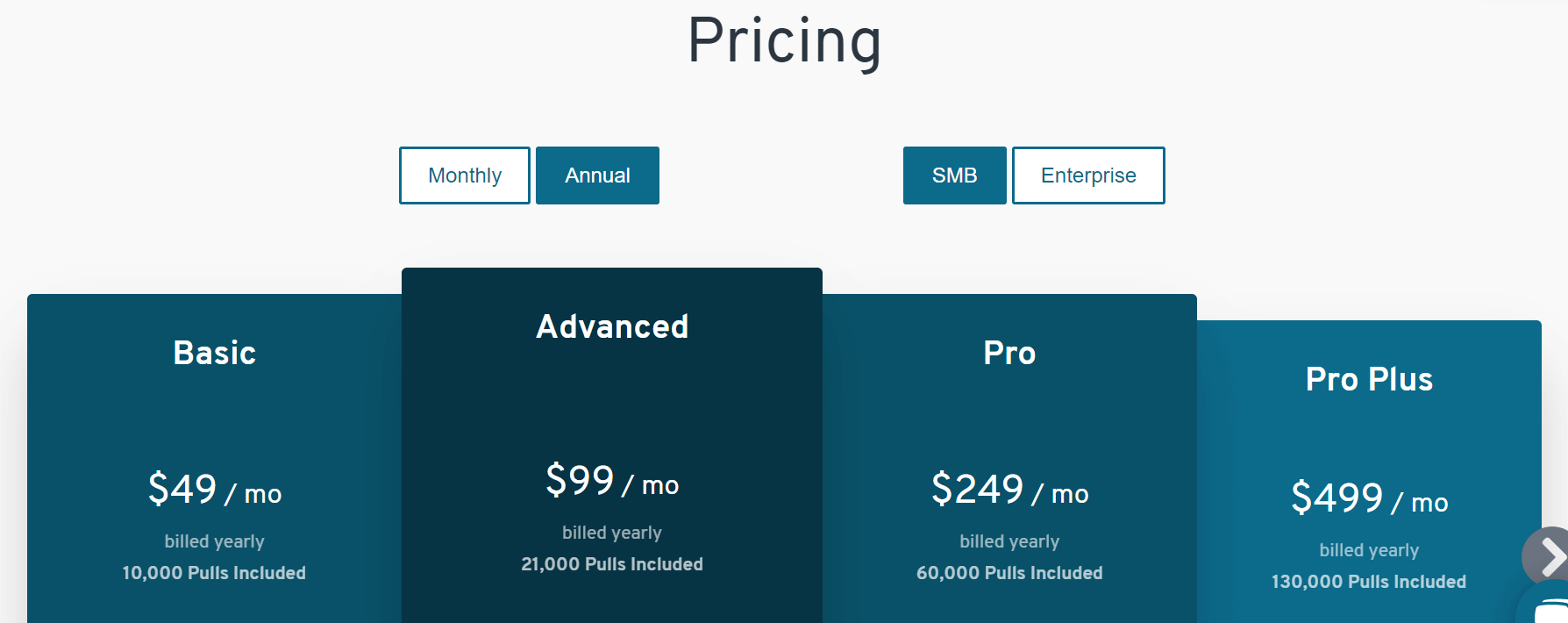Click the $49 / mo price
This screenshot has height=623, width=1568.
pyautogui.click(x=215, y=490)
